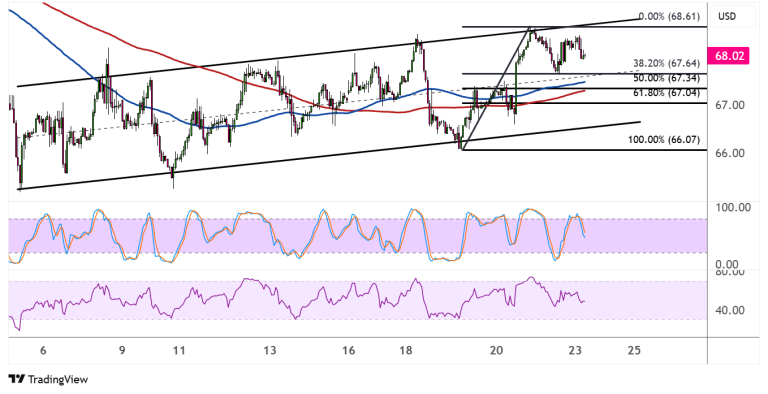Click date label 20 on time axis
Screen dimensions: 768x394
point(496,351)
